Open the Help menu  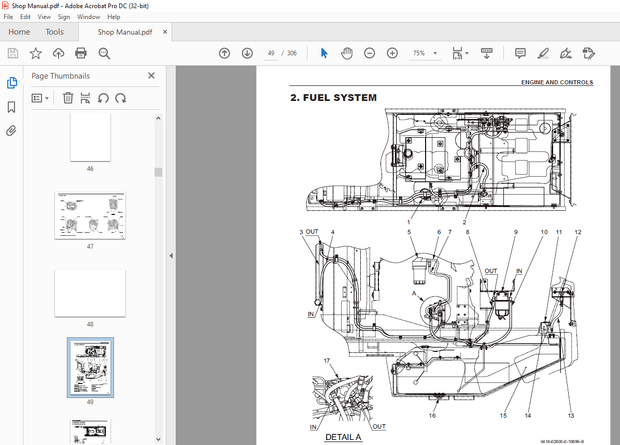113,17
